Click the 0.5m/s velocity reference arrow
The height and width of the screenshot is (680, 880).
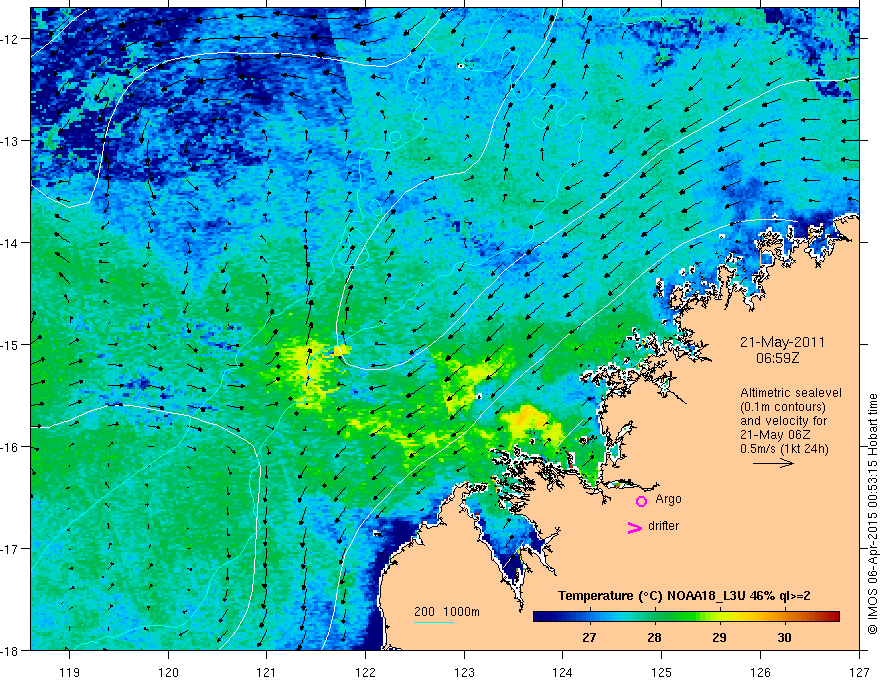(x=773, y=463)
